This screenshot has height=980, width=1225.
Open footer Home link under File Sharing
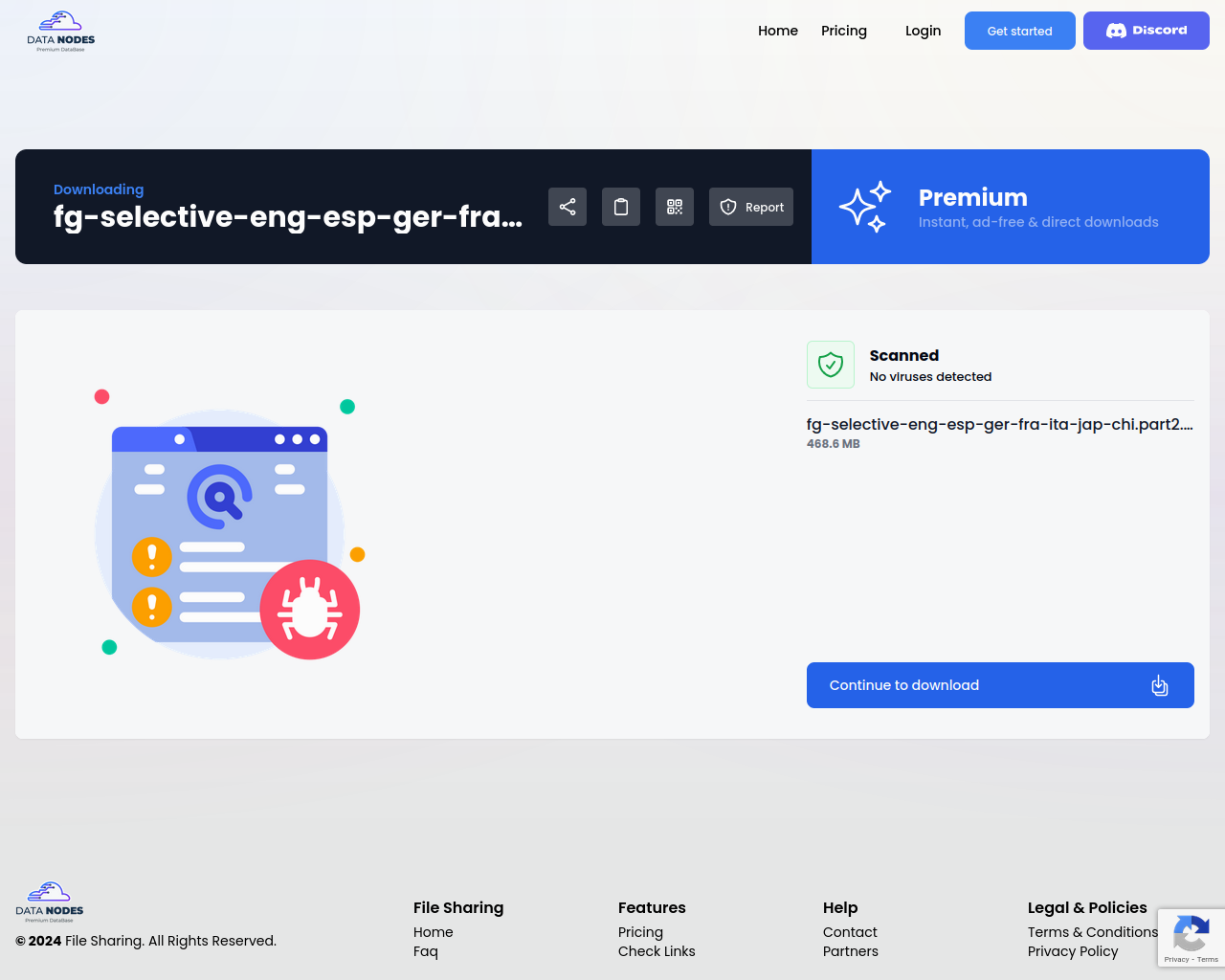[434, 932]
